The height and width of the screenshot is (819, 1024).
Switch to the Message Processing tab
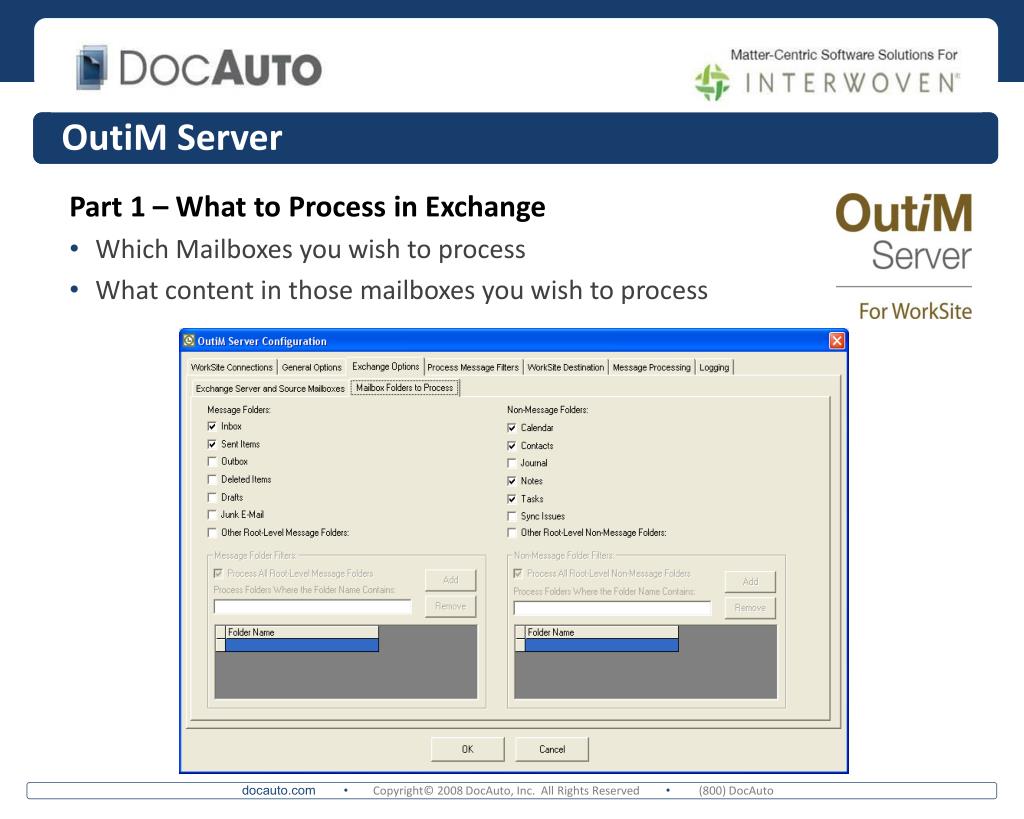click(x=651, y=368)
